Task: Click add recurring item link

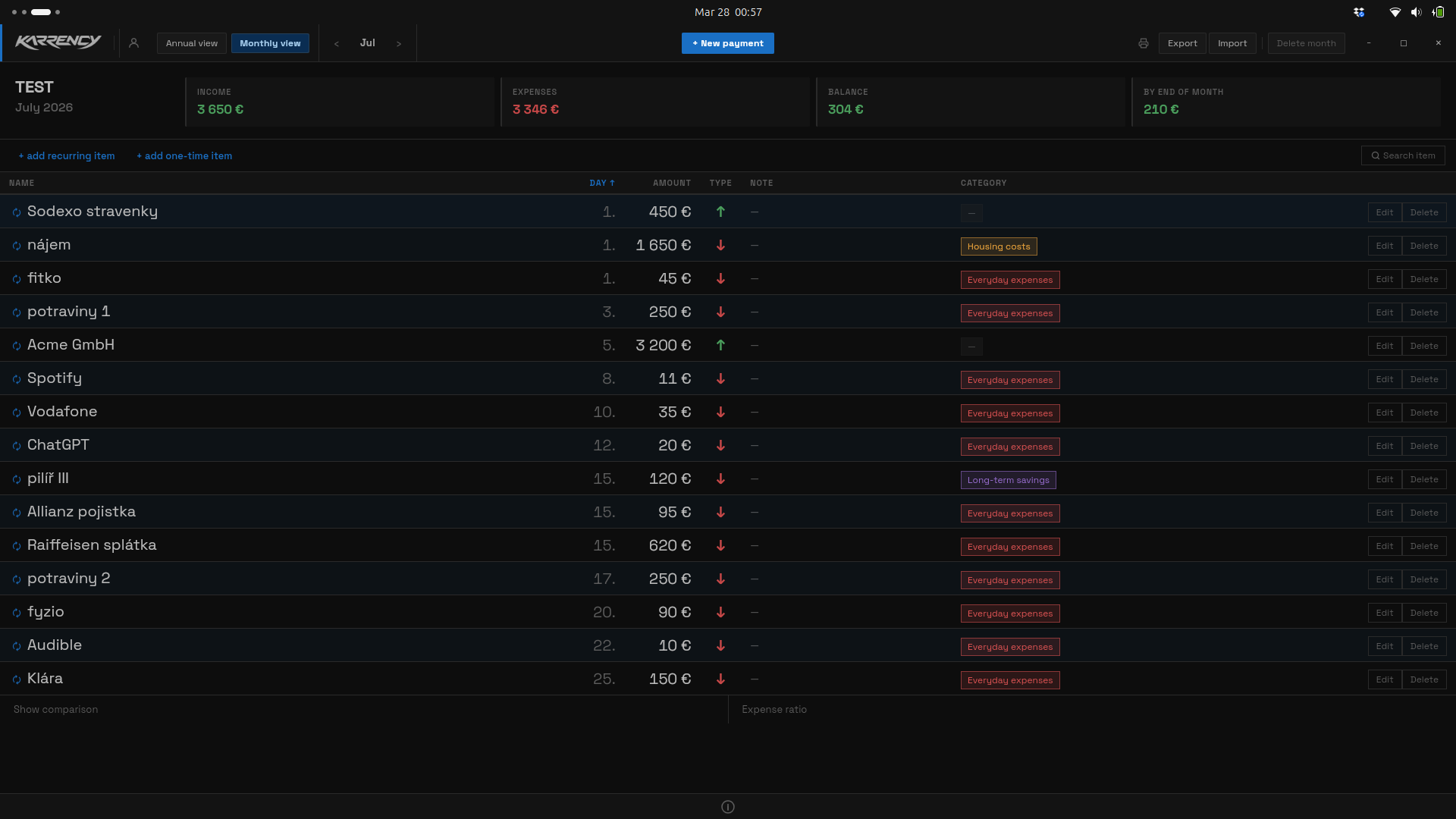Action: [67, 155]
